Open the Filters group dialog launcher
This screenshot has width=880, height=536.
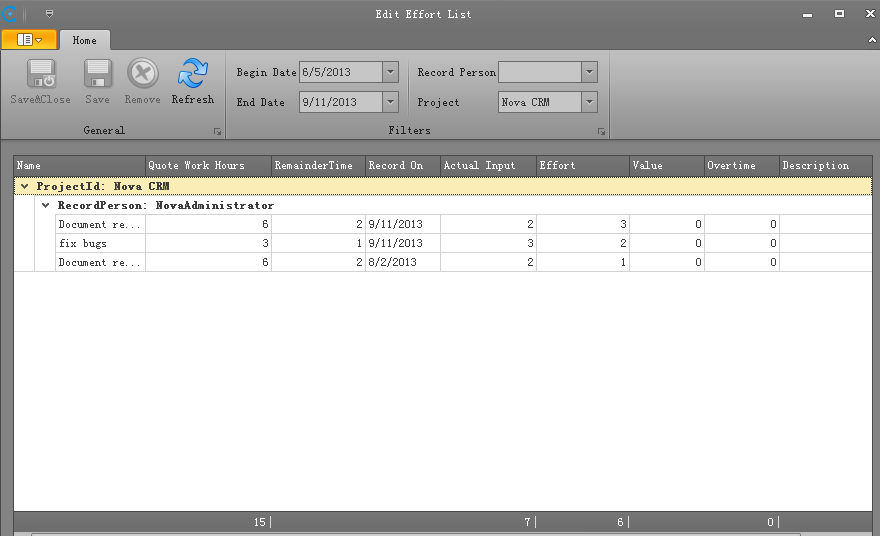tap(601, 132)
